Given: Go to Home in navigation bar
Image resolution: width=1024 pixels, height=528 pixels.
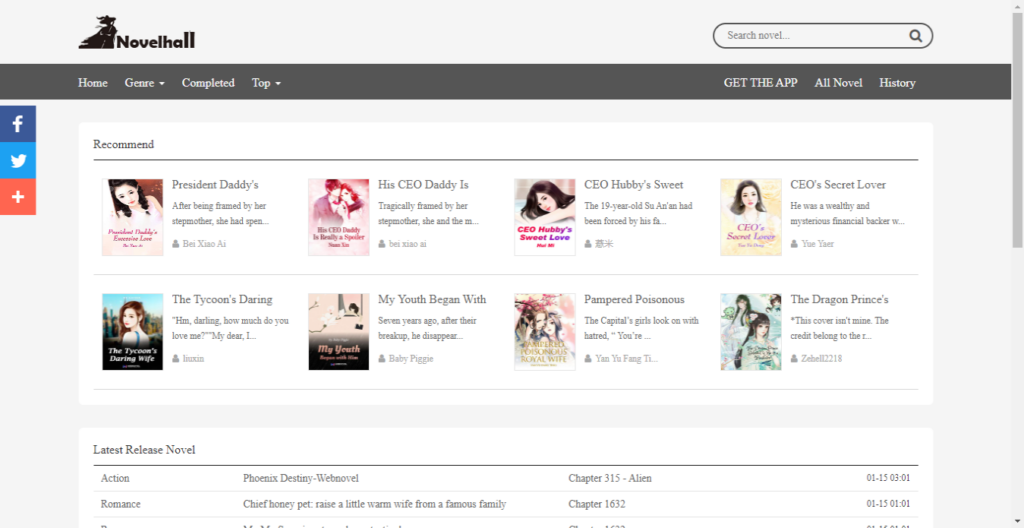Looking at the screenshot, I should (93, 83).
